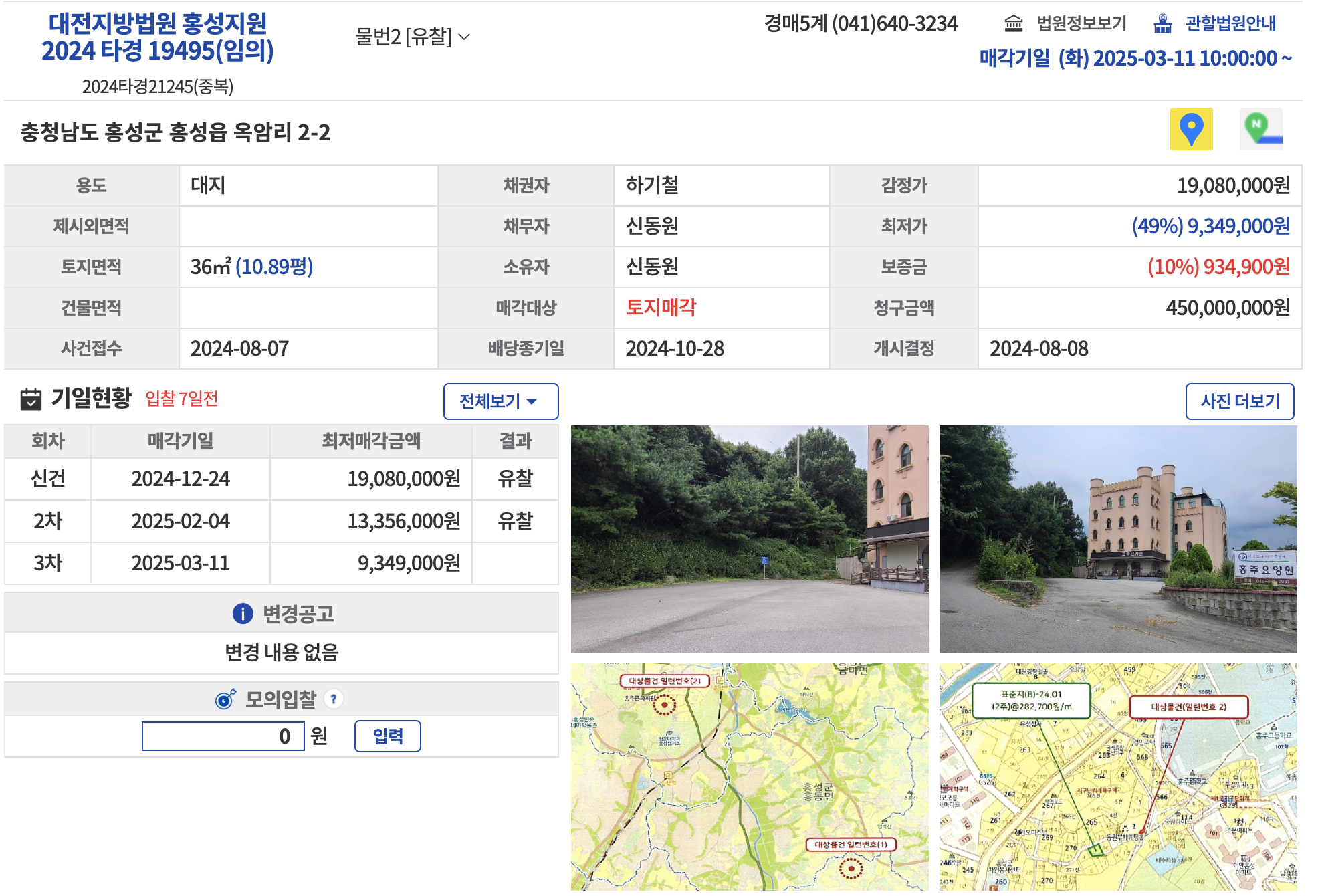This screenshot has width=1320, height=896.
Task: Click the 대지 usage value
Action: pyautogui.click(x=208, y=185)
